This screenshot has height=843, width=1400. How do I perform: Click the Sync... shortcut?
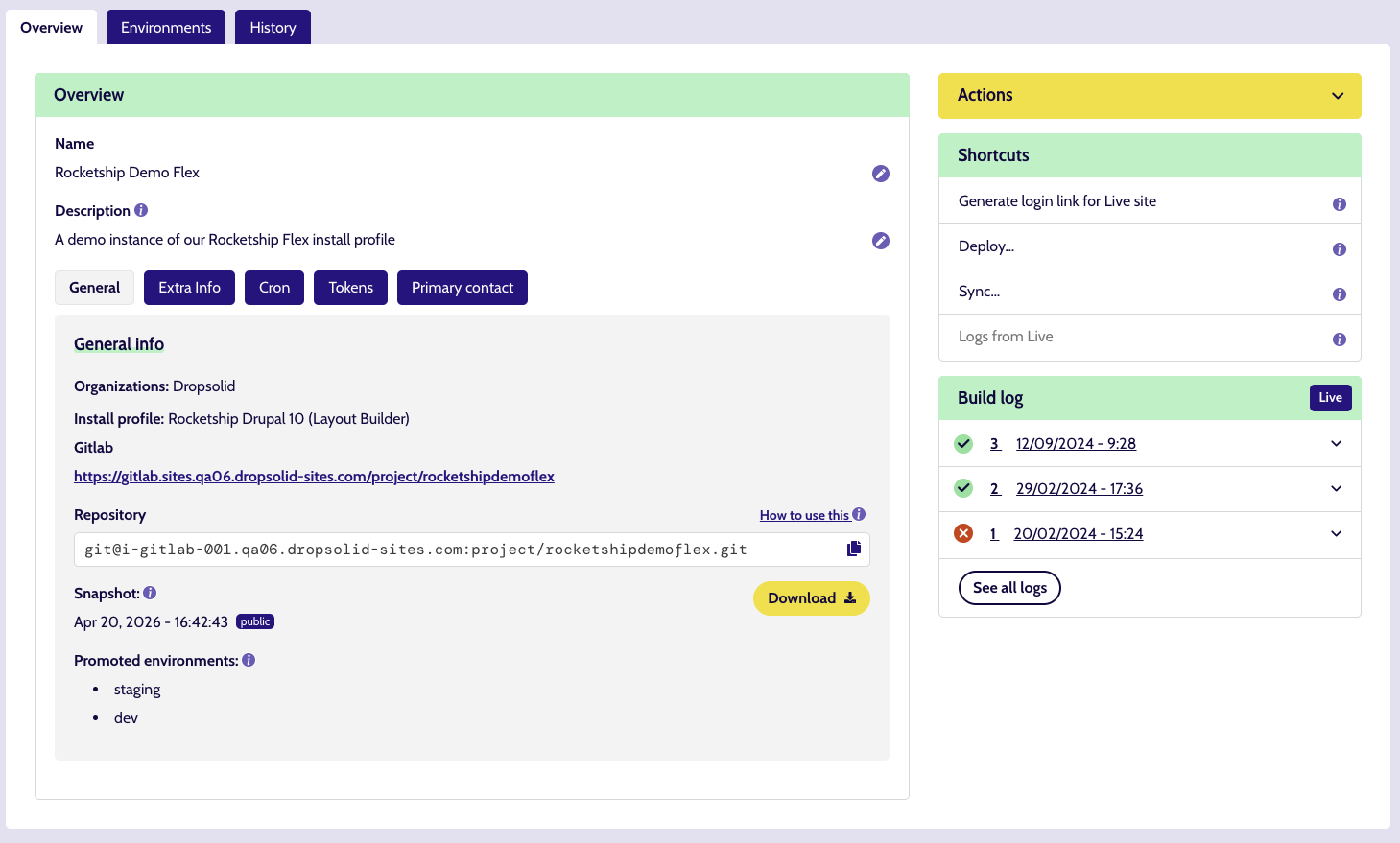[979, 292]
